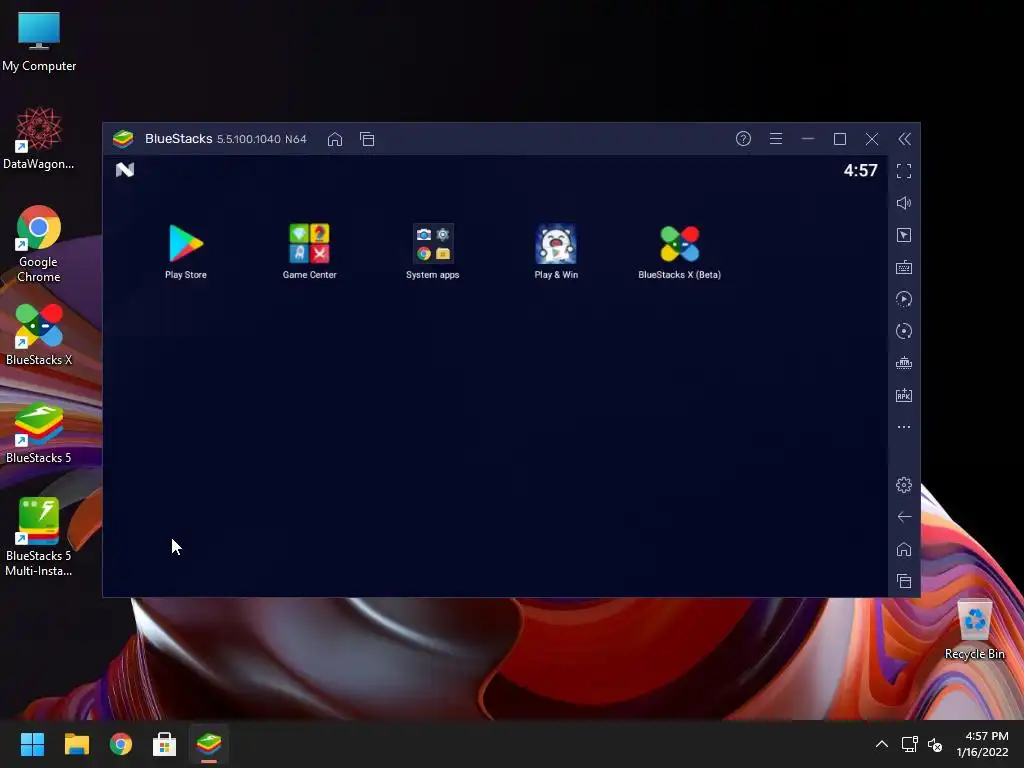Click the circular play icon in the BlueStacks sidebar

coord(904,299)
